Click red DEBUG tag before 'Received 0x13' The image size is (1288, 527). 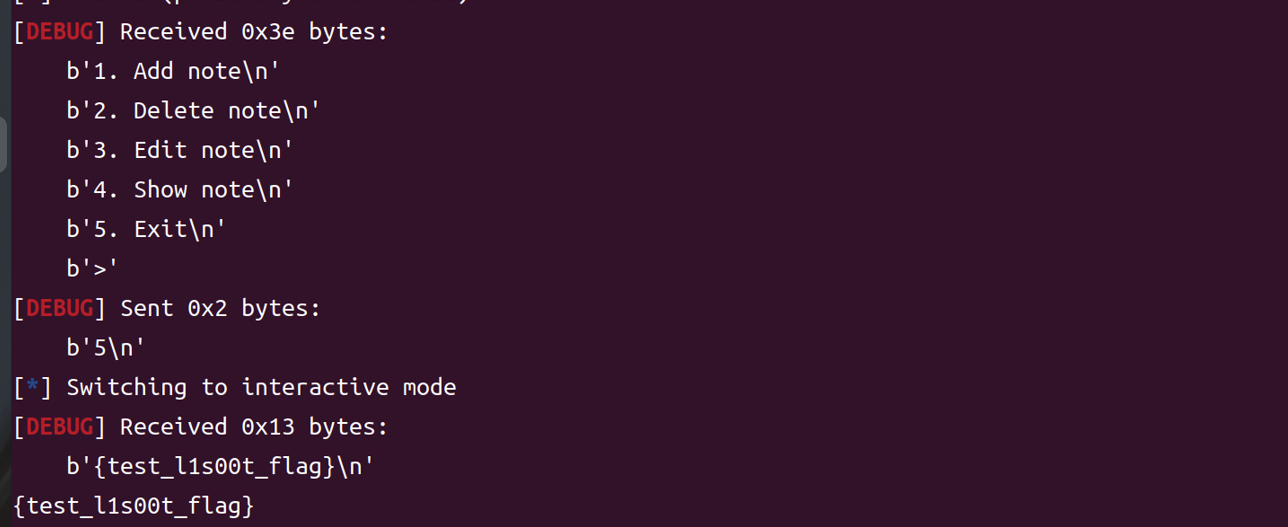(x=59, y=427)
